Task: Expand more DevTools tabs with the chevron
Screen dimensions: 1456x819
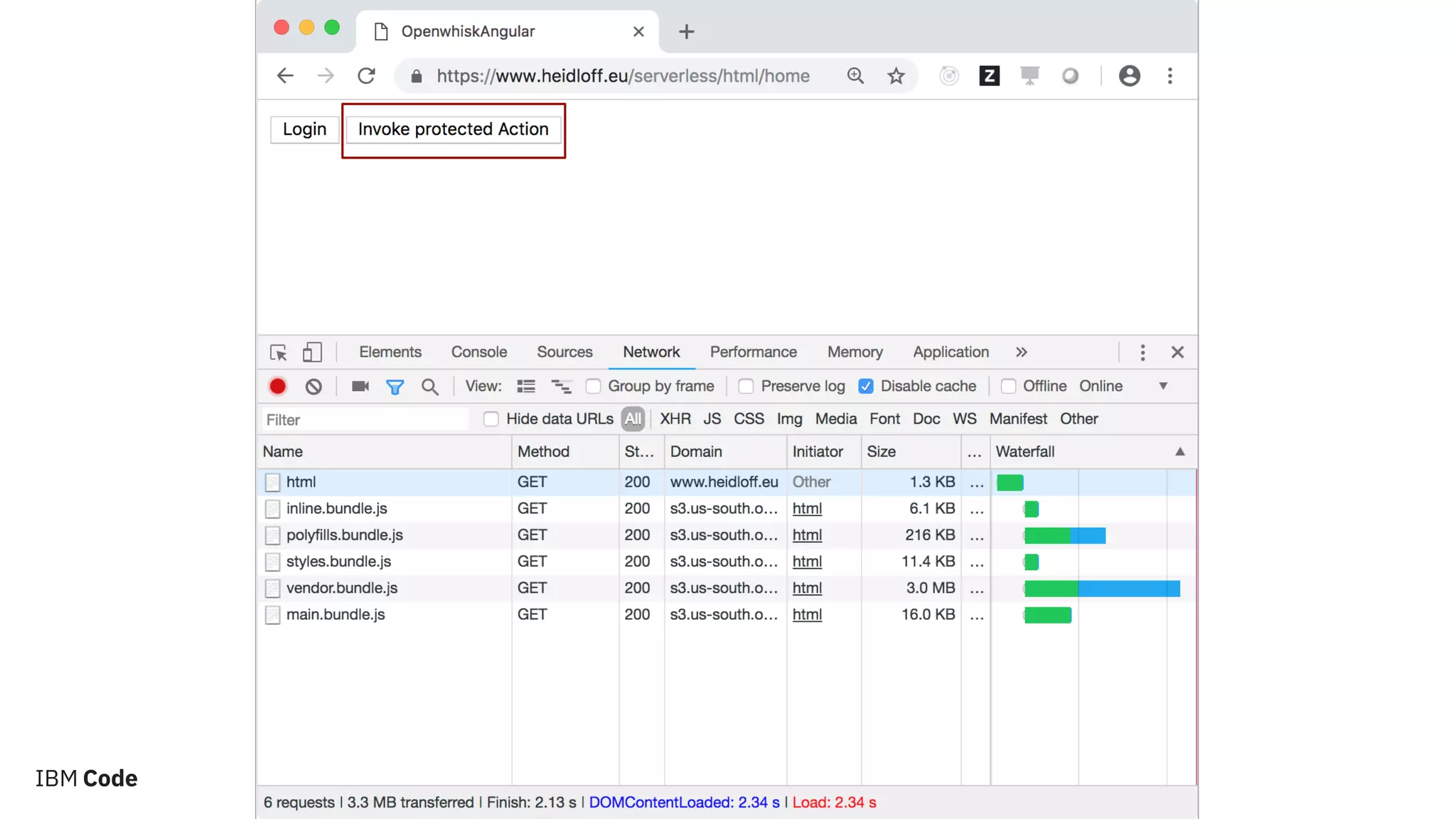Action: pos(1021,353)
